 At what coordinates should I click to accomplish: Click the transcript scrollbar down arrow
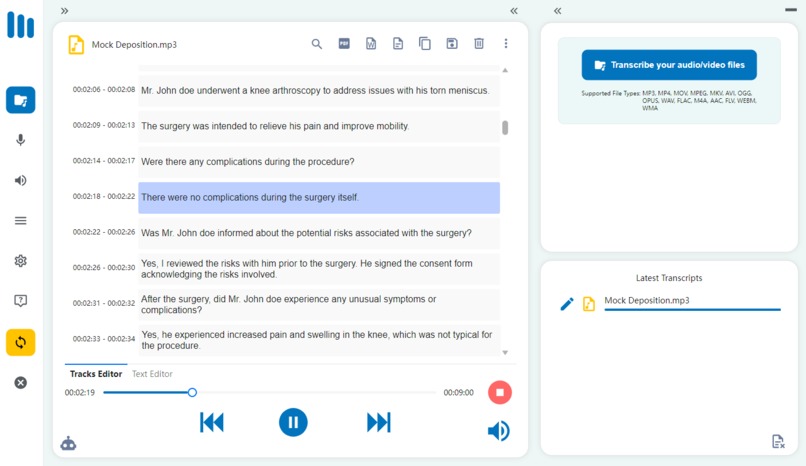click(505, 352)
